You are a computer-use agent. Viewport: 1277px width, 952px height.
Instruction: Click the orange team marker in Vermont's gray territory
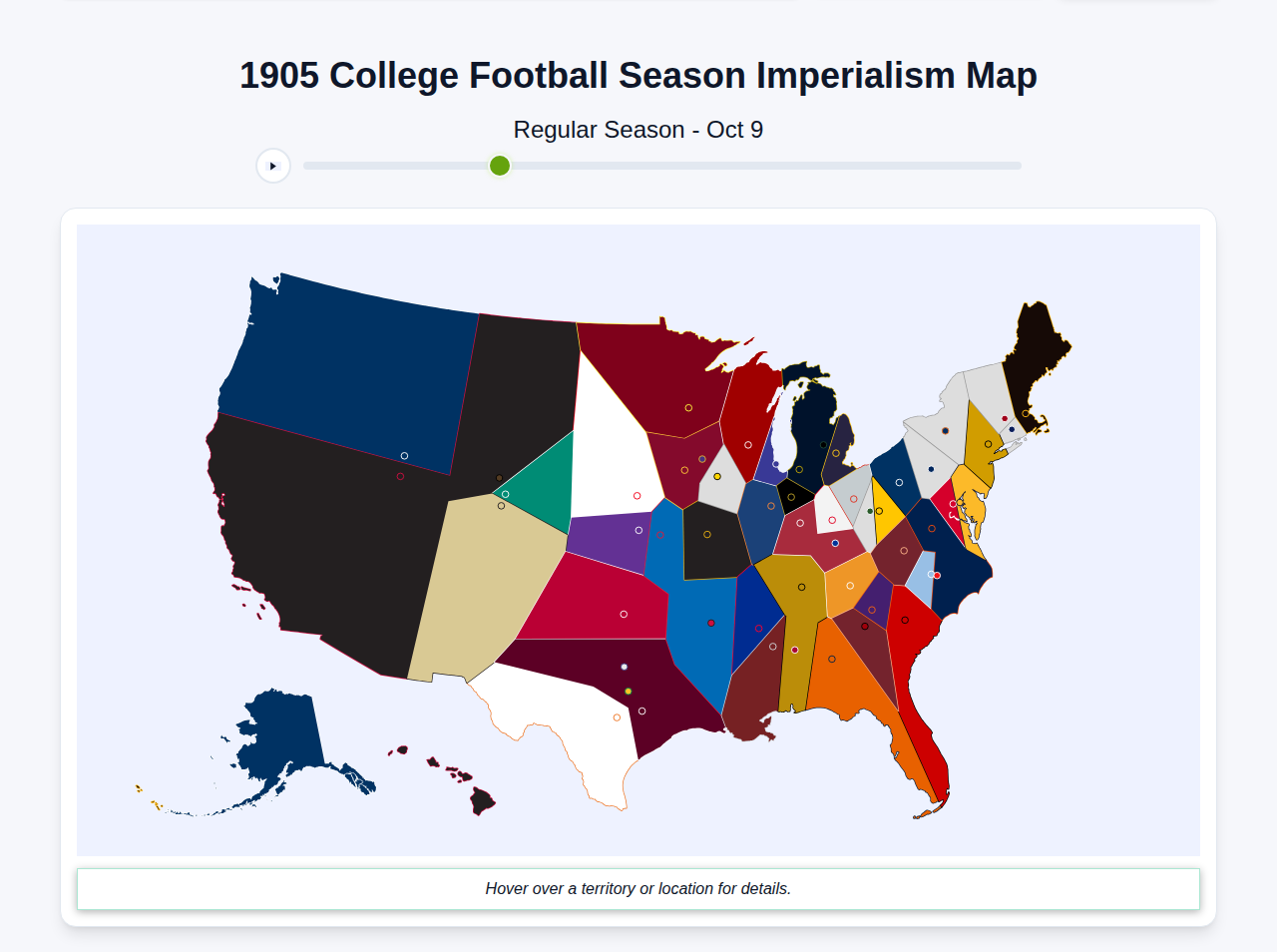945,430
